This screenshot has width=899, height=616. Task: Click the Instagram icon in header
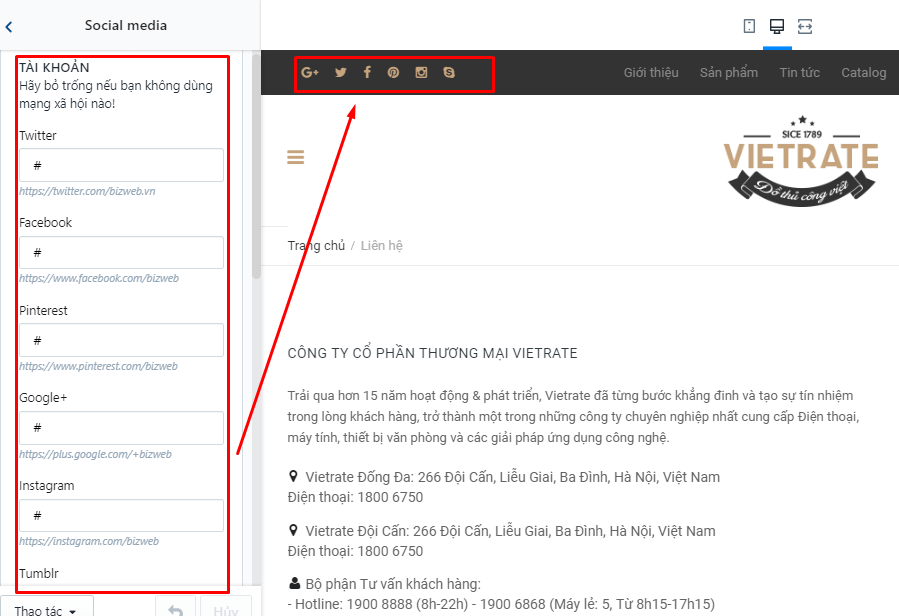421,72
